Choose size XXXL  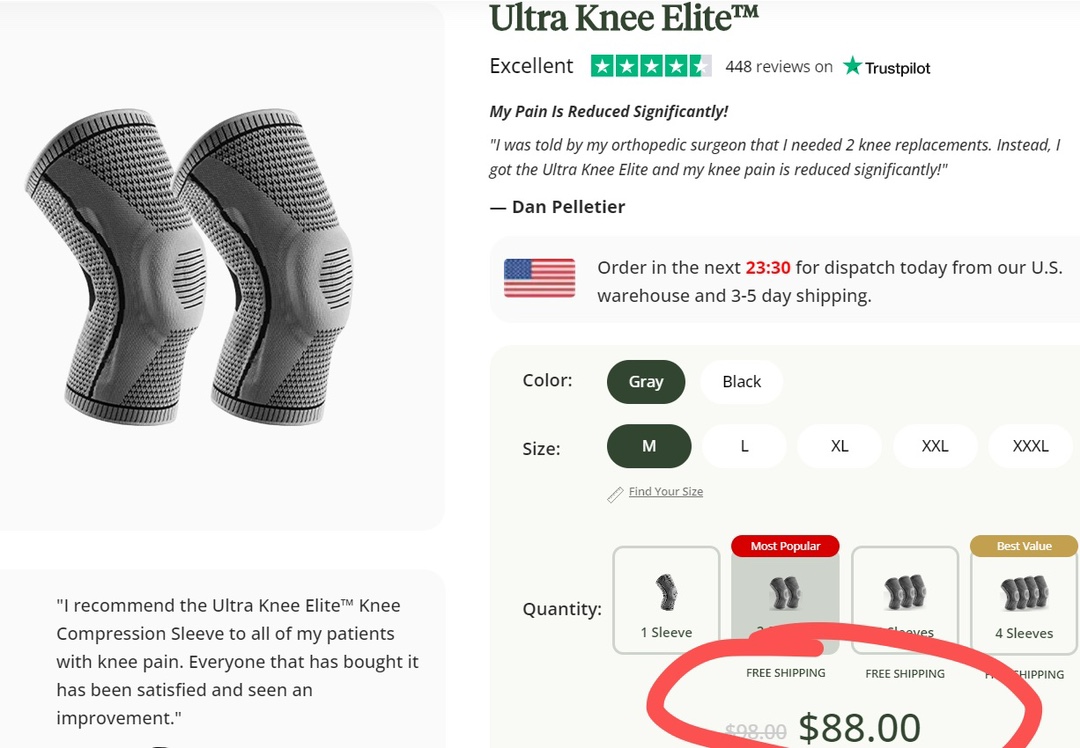point(1030,446)
